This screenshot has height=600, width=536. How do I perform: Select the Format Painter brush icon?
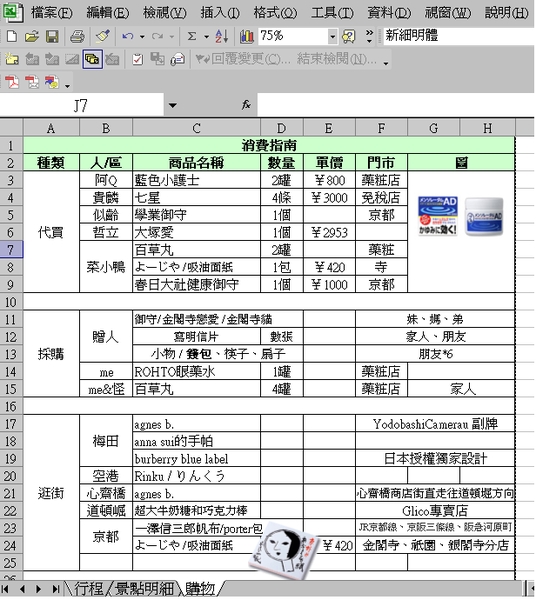[102, 37]
